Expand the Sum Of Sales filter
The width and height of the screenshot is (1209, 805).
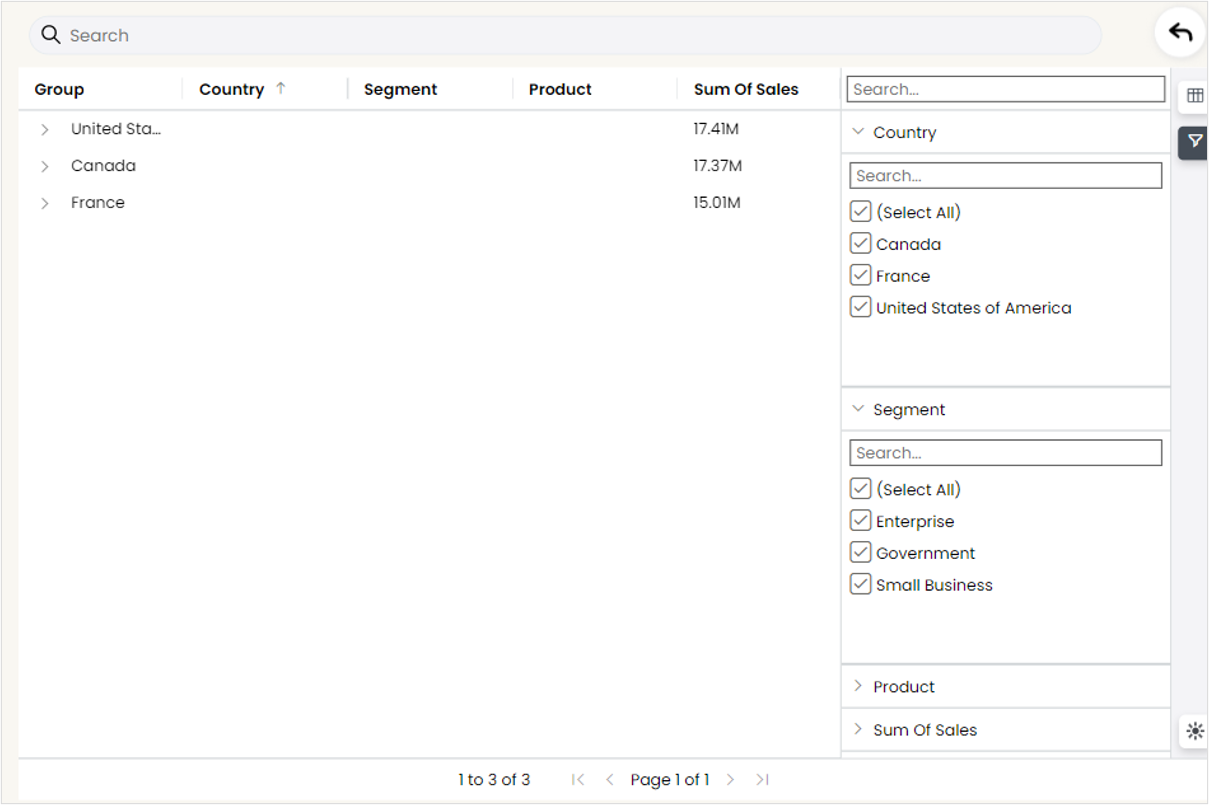point(858,729)
